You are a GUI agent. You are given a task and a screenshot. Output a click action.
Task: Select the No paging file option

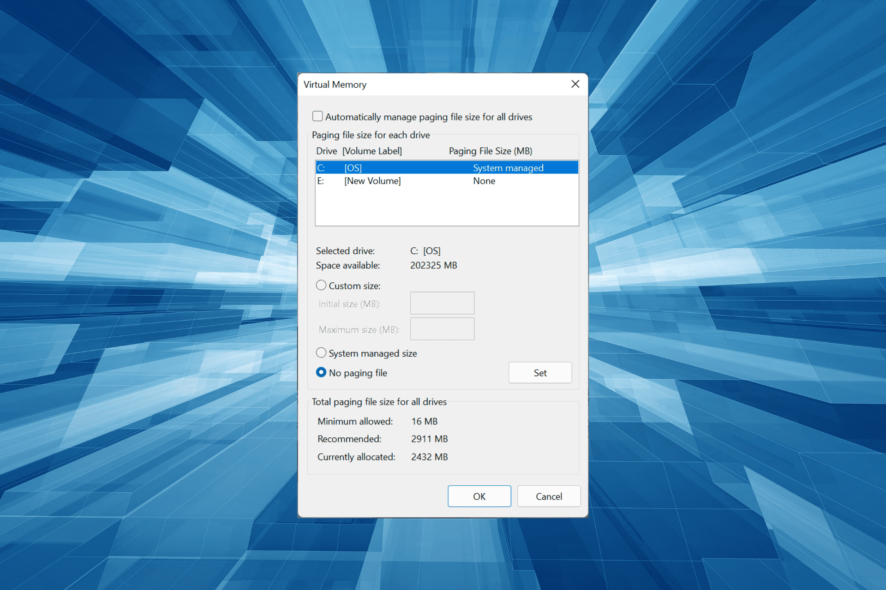pos(321,371)
